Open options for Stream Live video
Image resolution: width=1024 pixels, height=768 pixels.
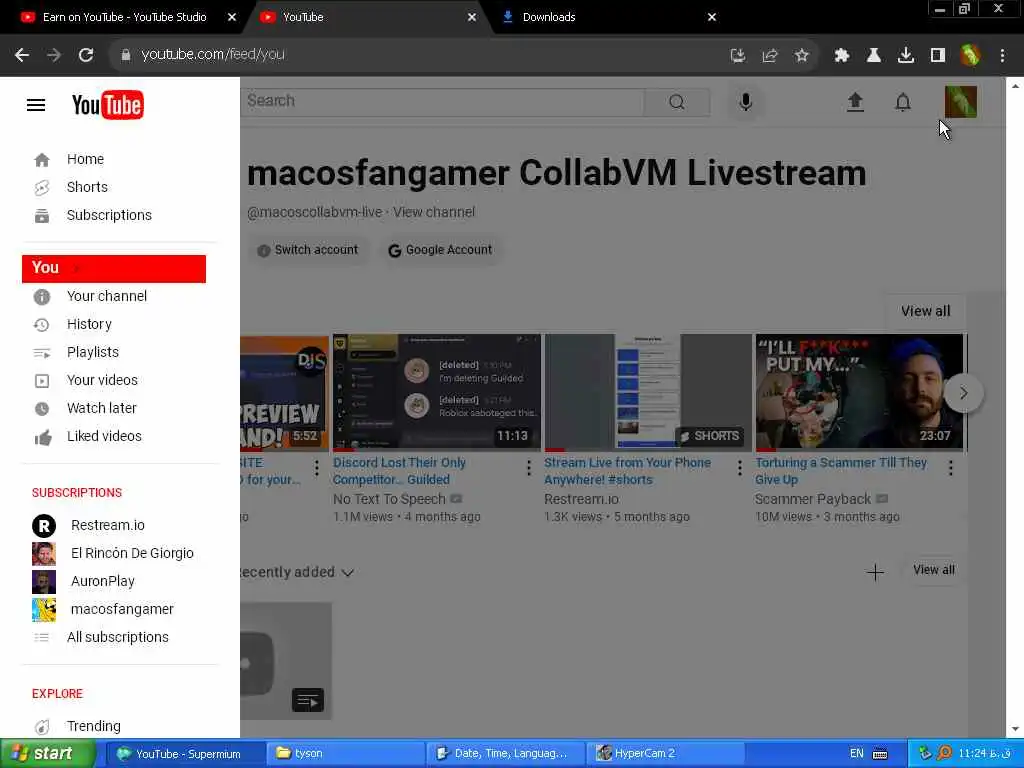click(x=739, y=468)
